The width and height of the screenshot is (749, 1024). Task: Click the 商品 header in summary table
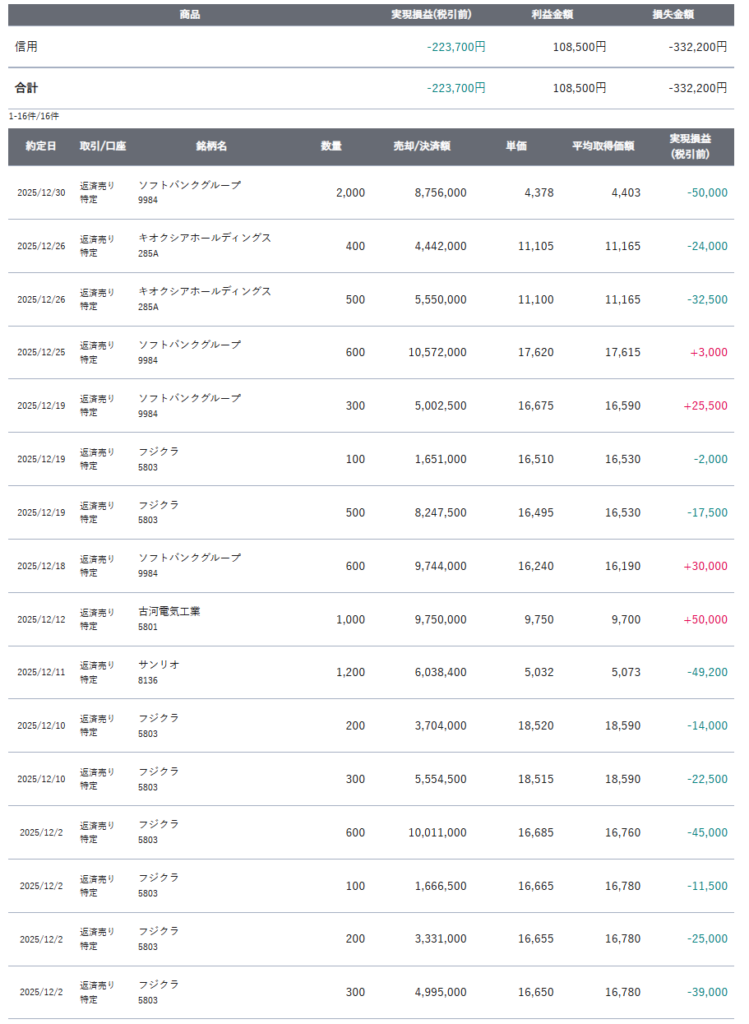click(x=189, y=15)
